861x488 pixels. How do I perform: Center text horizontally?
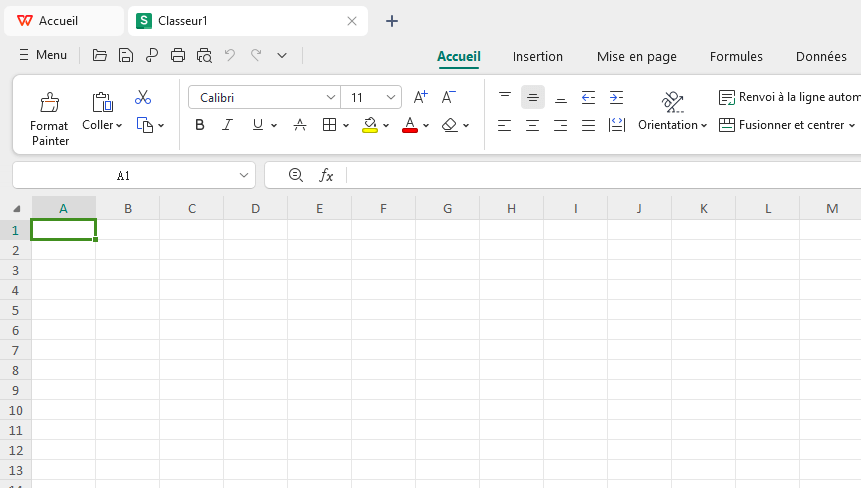[x=533, y=125]
